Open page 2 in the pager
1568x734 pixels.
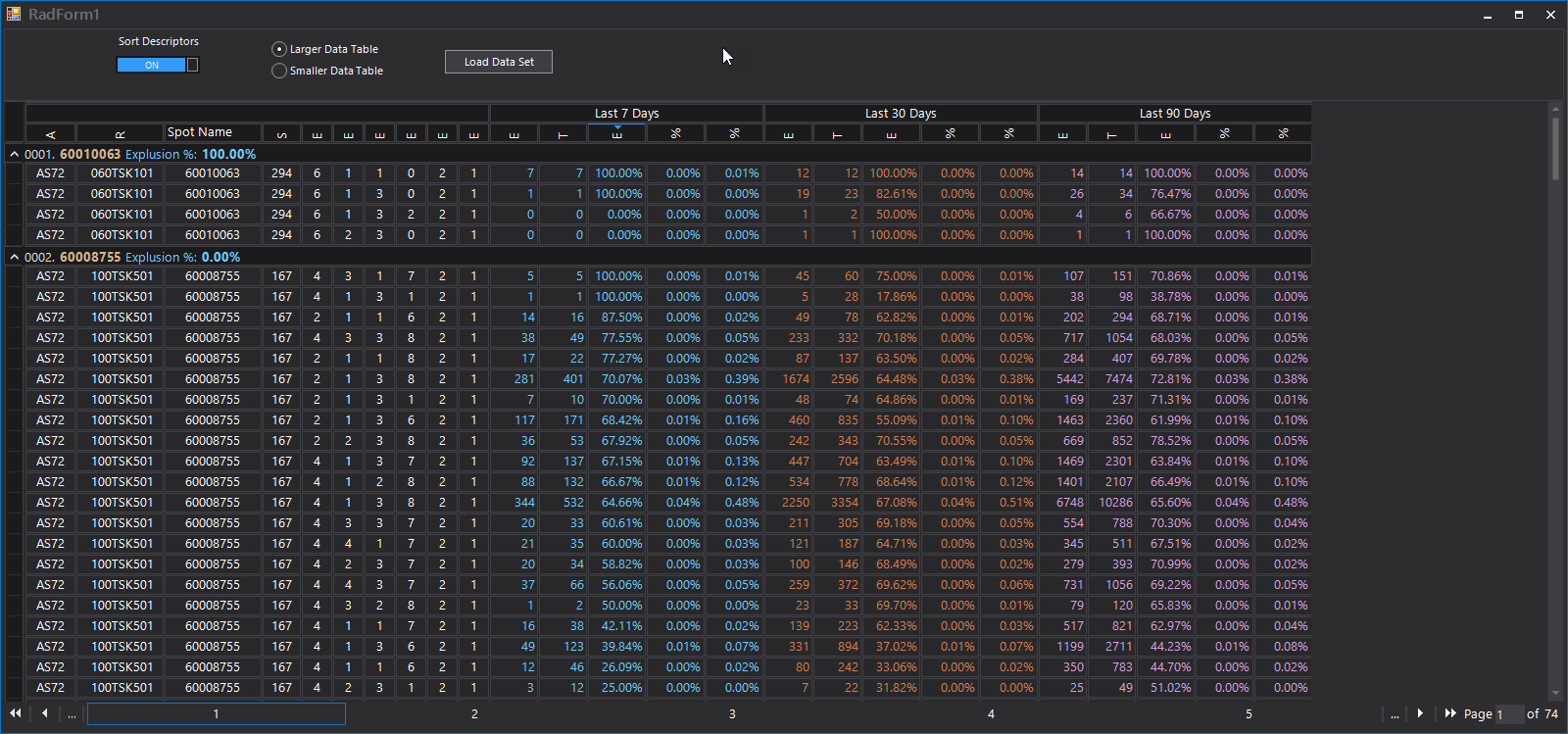click(474, 714)
